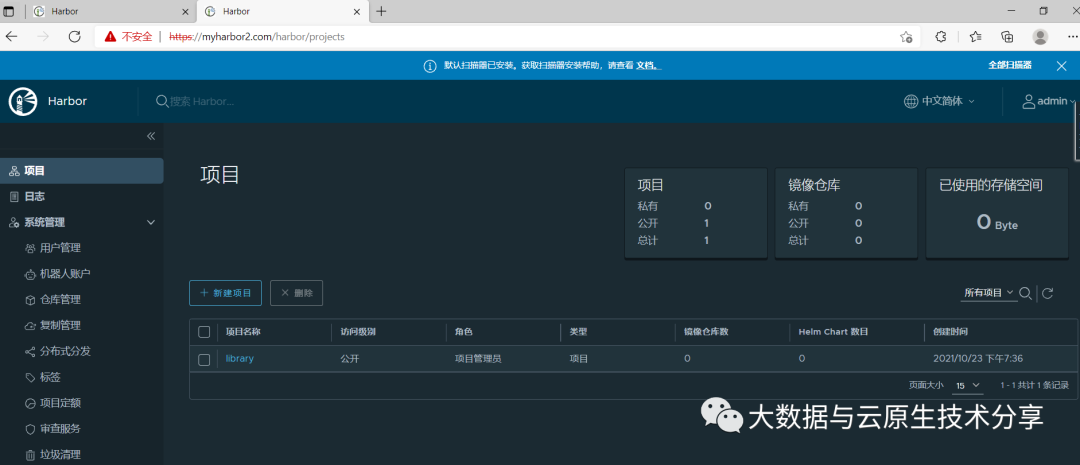Refresh the project list

coord(1048,293)
